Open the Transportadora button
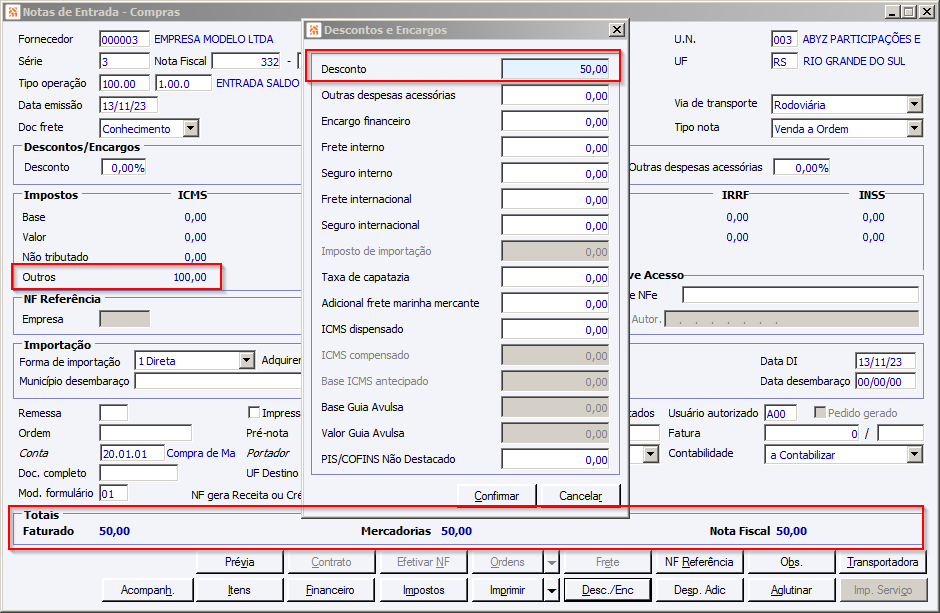This screenshot has width=940, height=613. [882, 562]
